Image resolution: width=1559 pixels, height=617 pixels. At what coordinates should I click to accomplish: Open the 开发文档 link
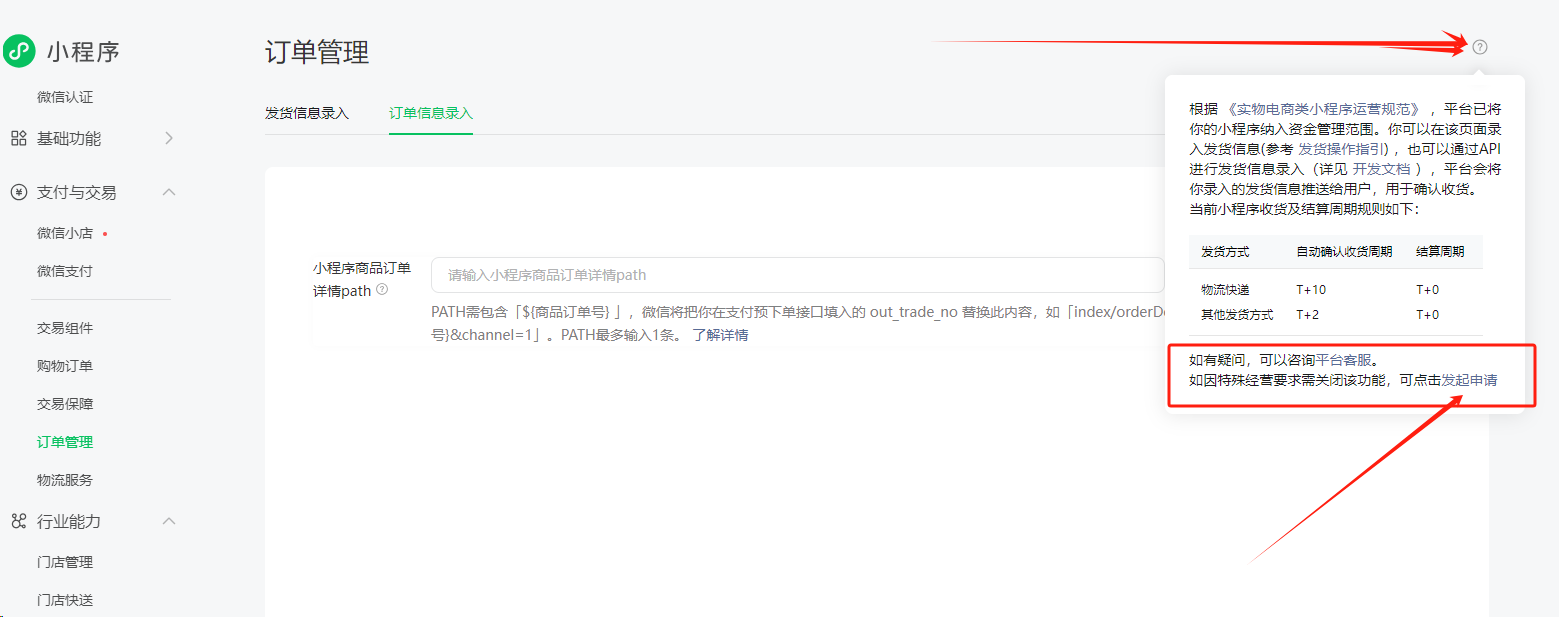pos(1381,168)
